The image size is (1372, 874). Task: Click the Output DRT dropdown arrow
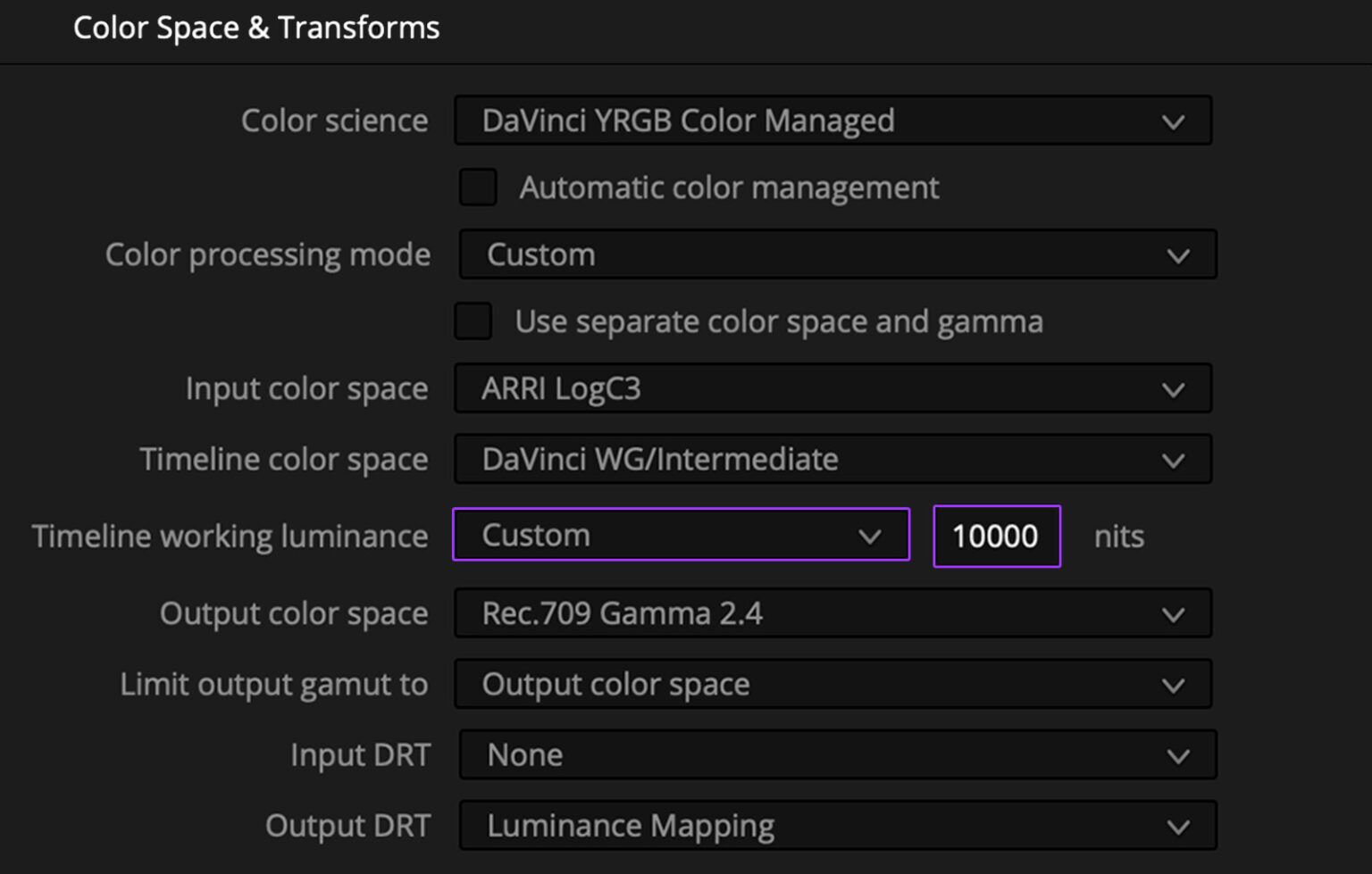tap(1178, 826)
